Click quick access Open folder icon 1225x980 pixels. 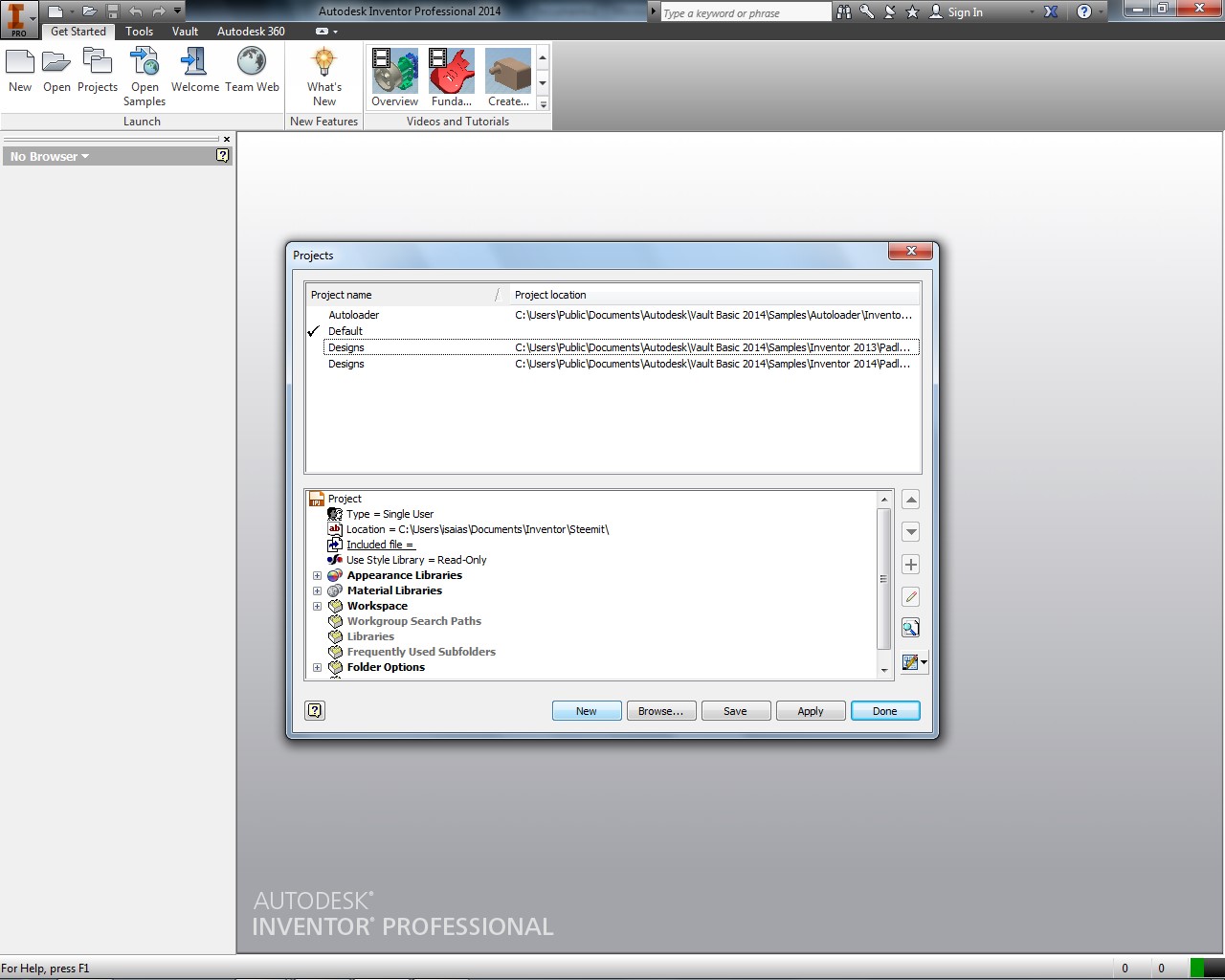[x=89, y=11]
